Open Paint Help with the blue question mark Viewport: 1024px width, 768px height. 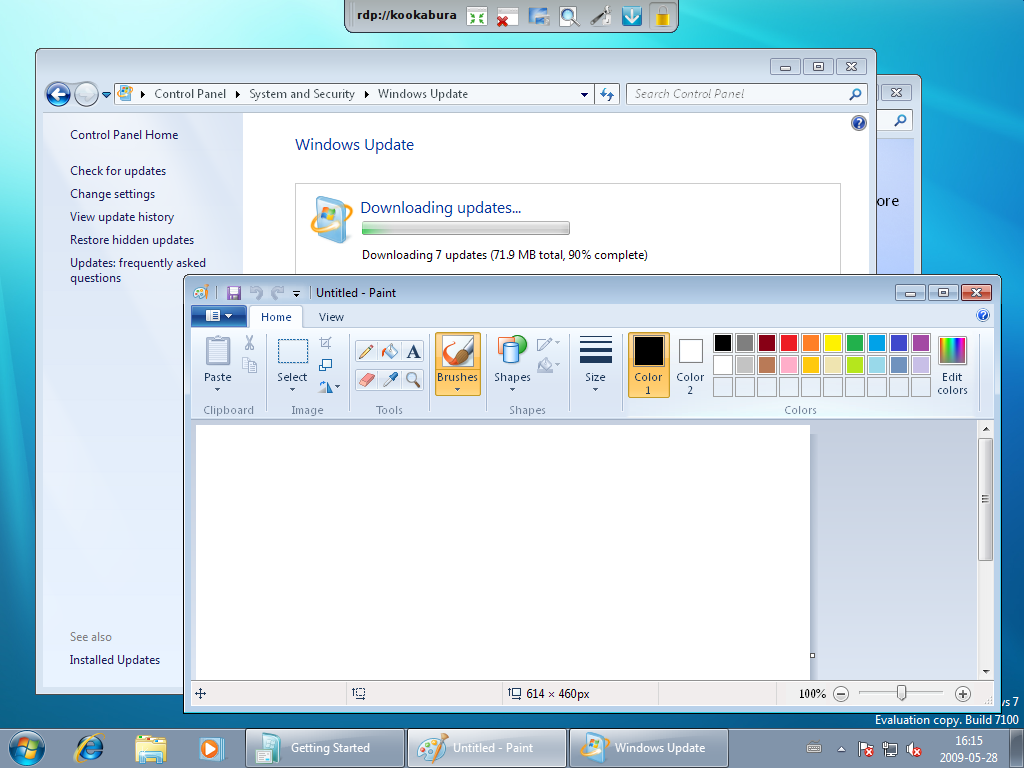pyautogui.click(x=983, y=316)
